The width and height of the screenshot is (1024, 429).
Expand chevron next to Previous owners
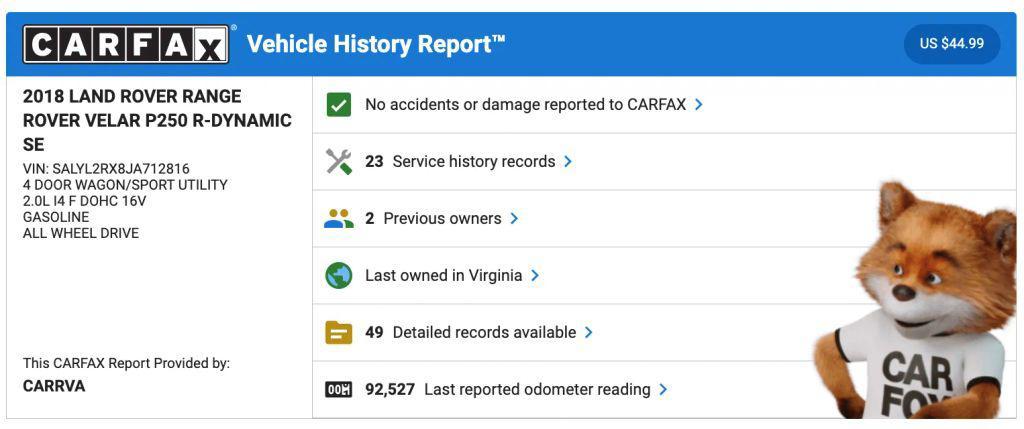point(514,218)
